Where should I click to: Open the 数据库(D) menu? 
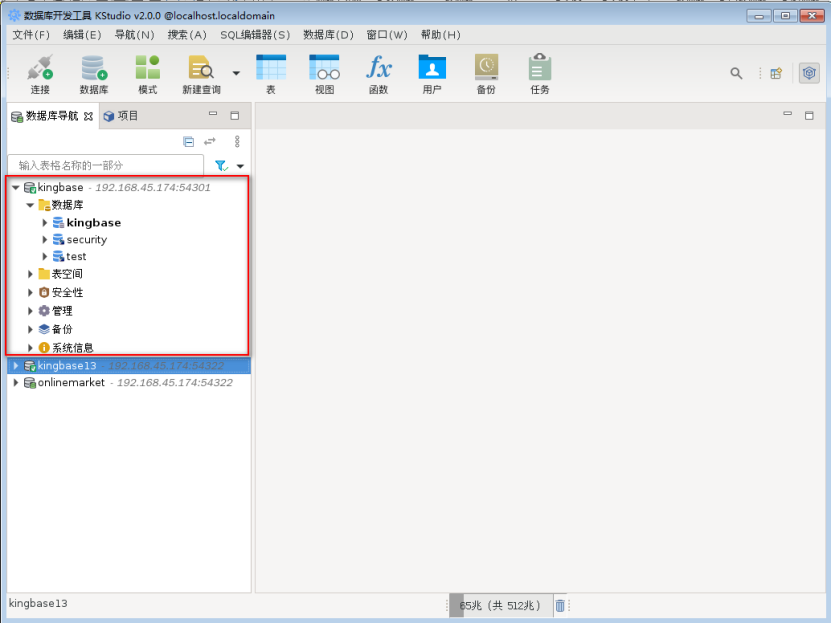tap(328, 35)
